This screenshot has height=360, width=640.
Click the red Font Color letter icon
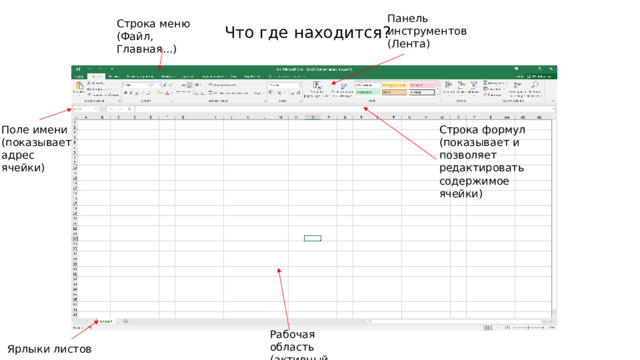pyautogui.click(x=167, y=93)
